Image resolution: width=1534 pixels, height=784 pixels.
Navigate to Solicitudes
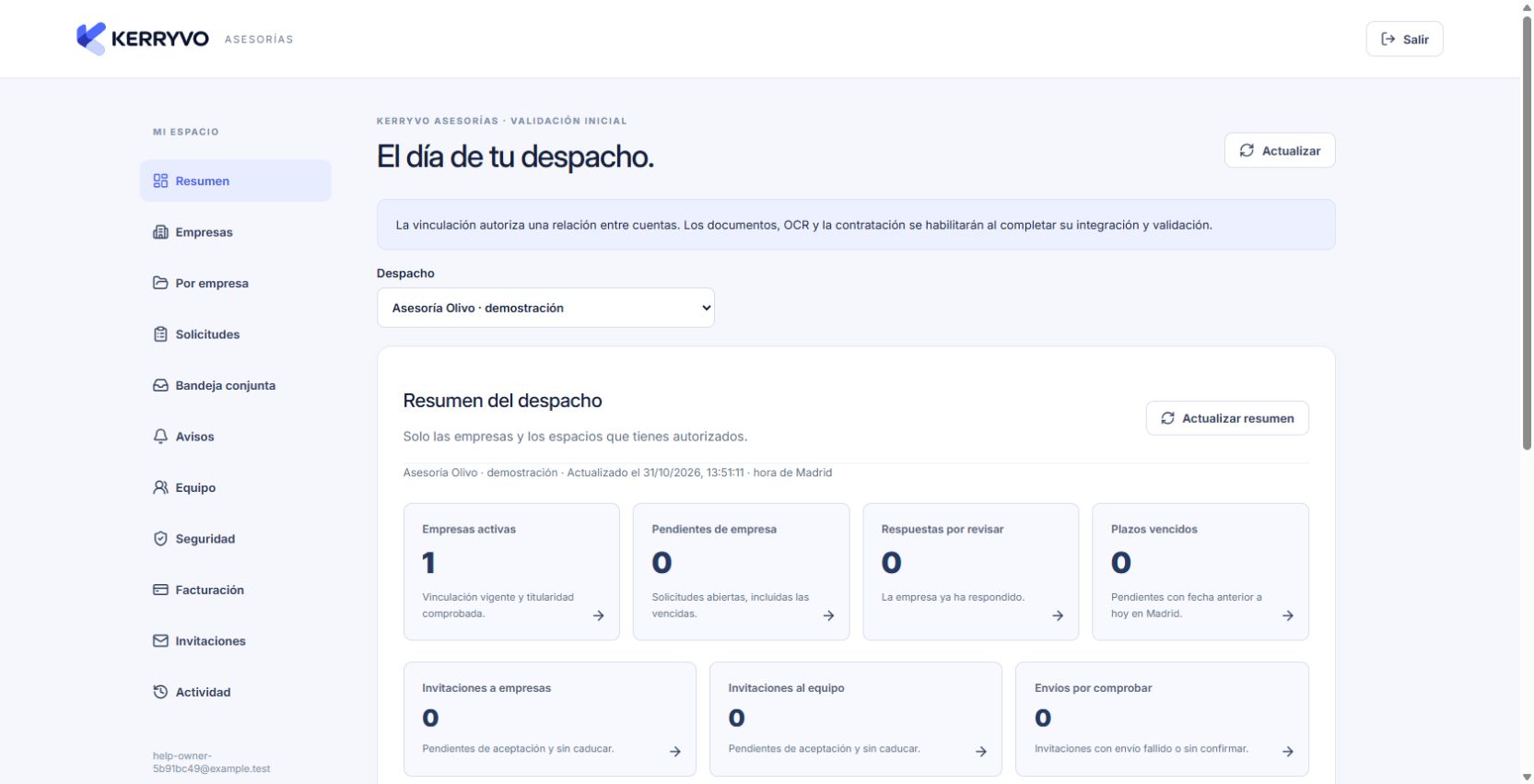(x=236, y=334)
